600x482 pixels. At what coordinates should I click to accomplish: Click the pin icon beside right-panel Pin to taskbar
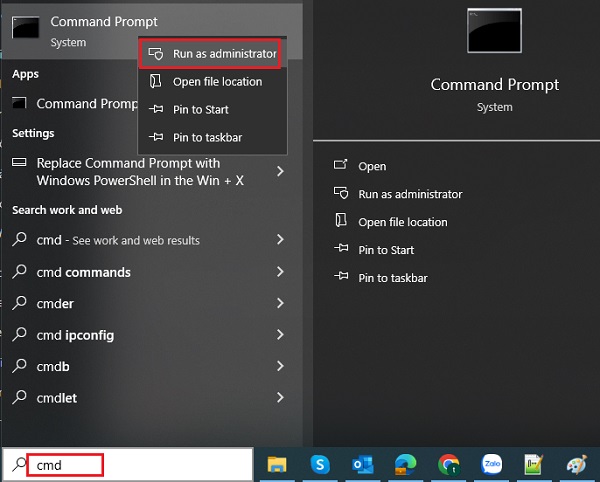[341, 275]
